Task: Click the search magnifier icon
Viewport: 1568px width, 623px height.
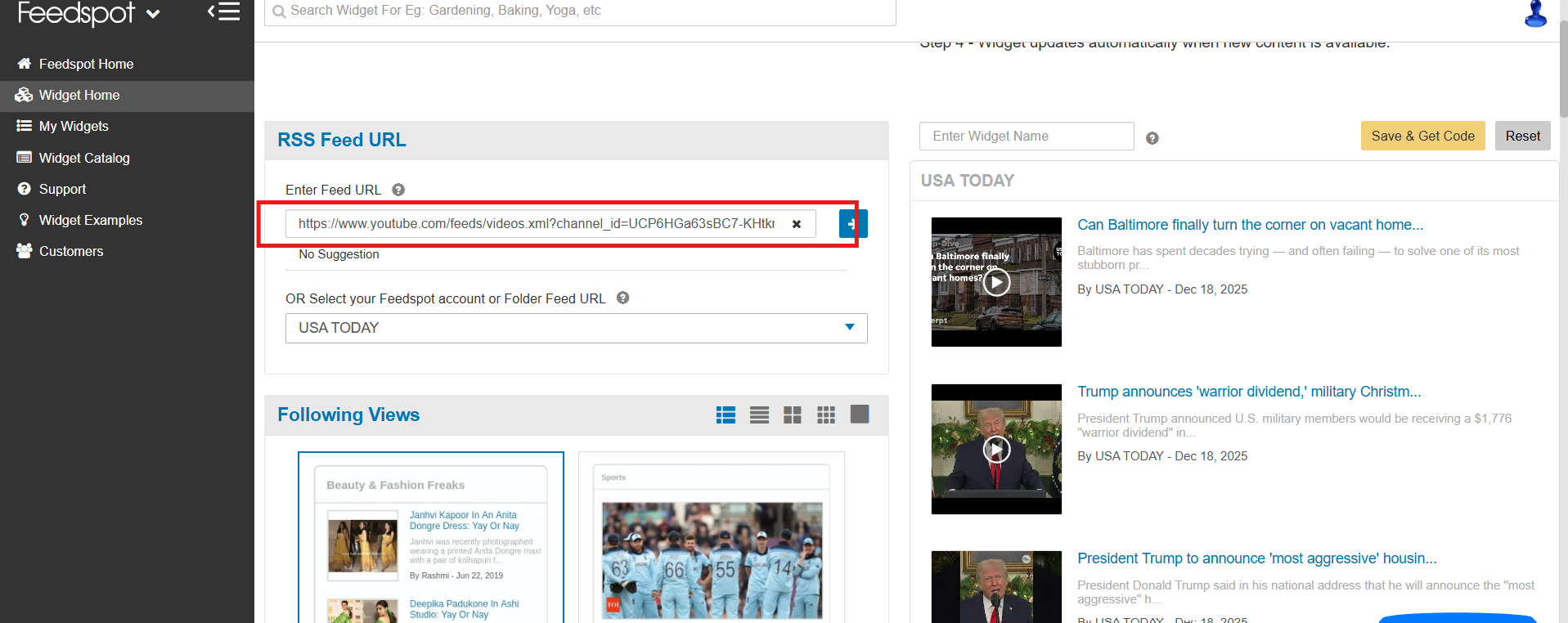Action: (279, 11)
